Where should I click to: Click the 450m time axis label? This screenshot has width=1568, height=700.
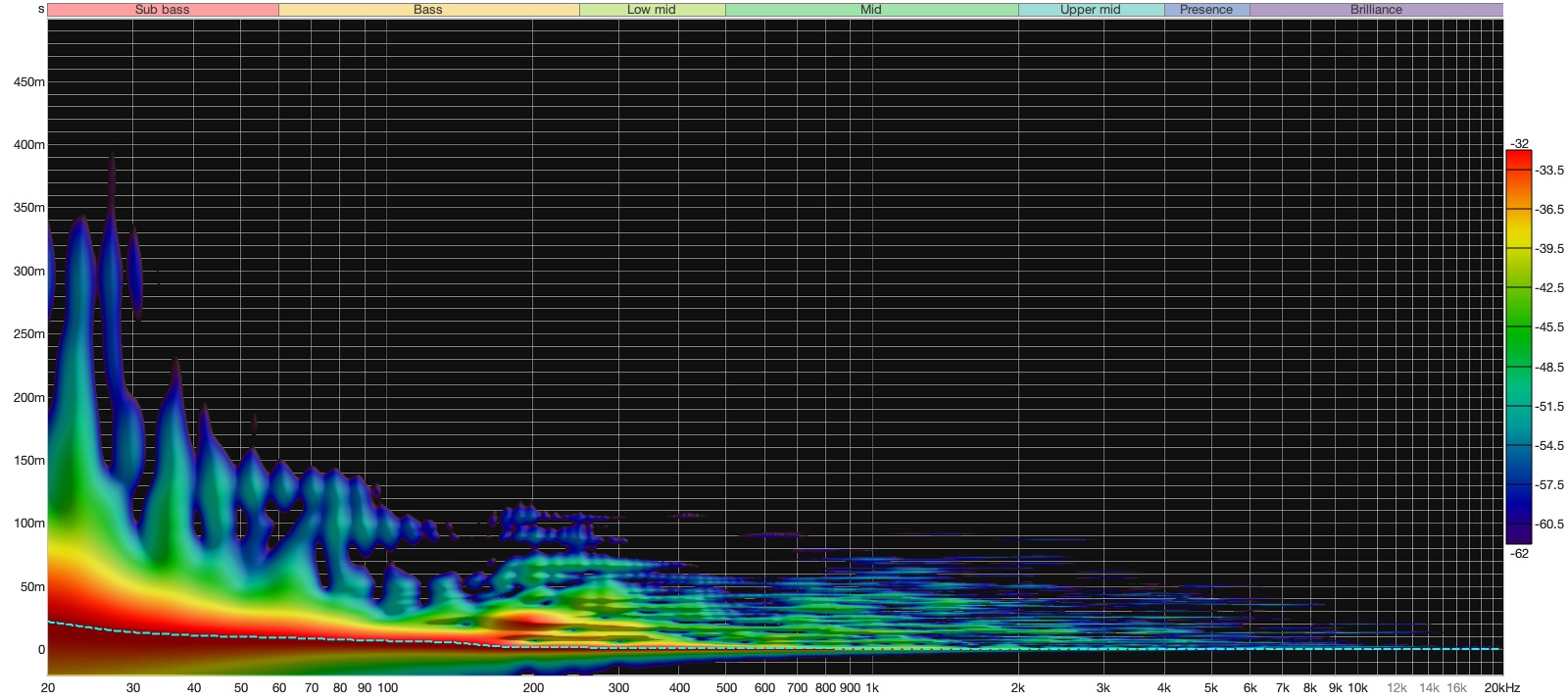(29, 81)
